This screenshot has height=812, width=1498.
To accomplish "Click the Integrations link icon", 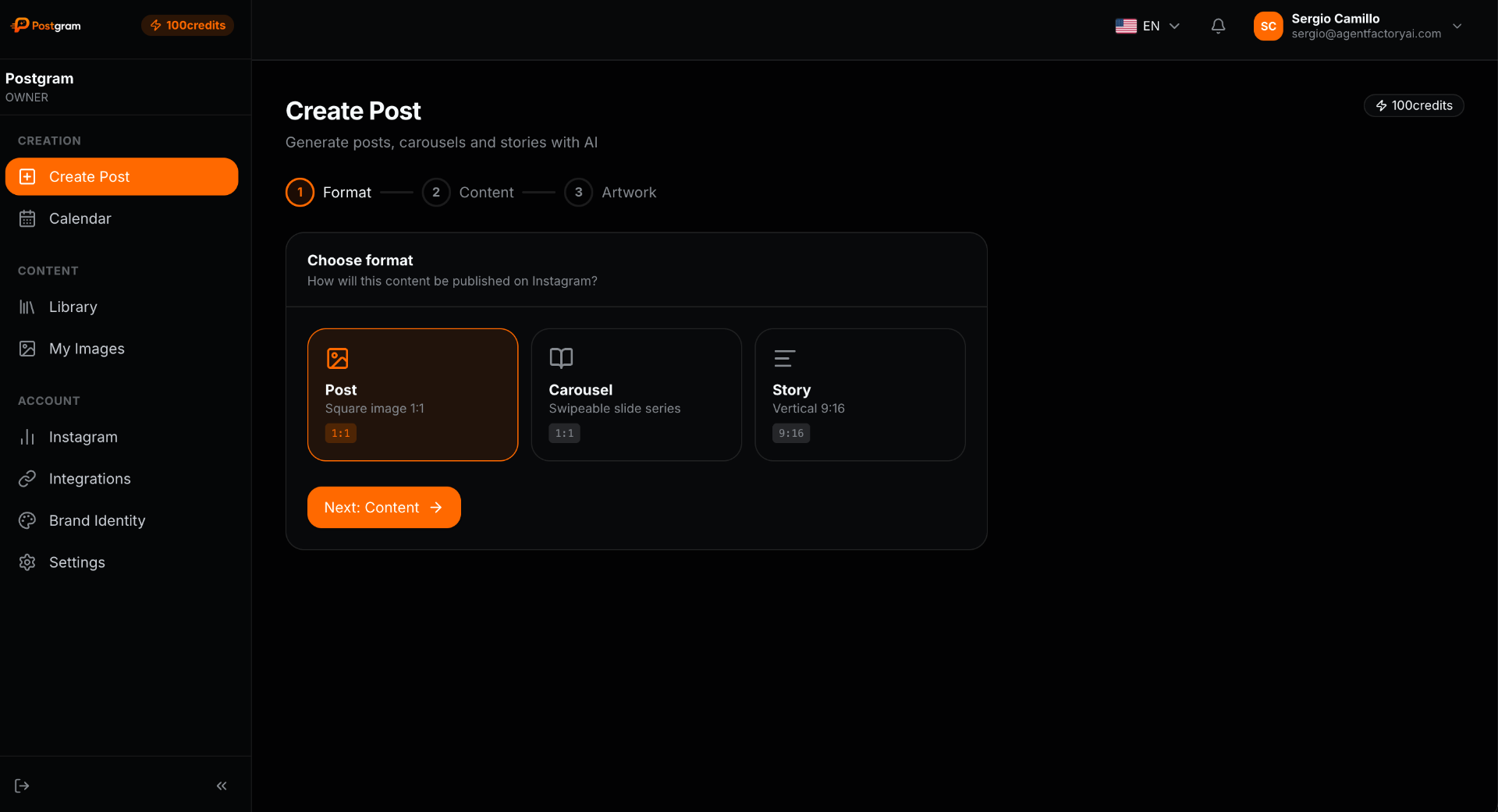I will 27,479.
